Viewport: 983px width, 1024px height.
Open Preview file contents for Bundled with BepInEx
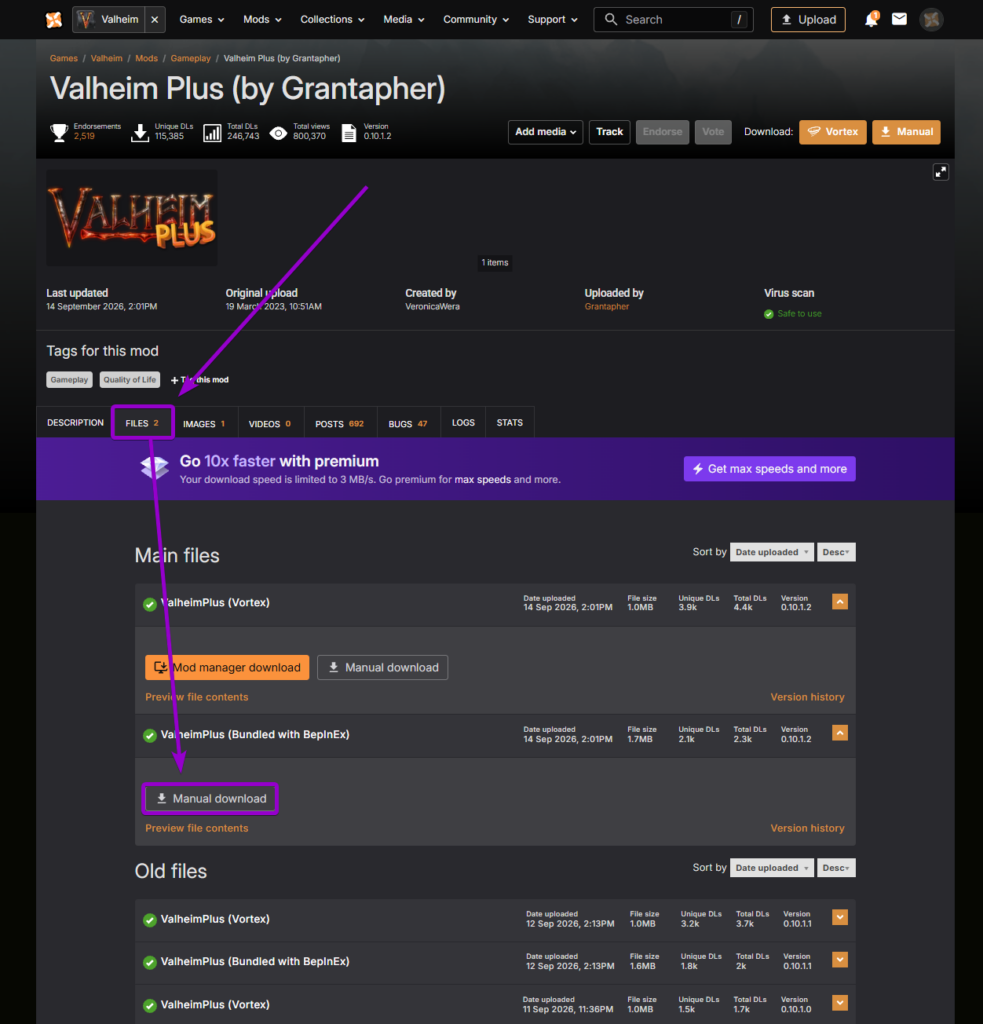click(x=197, y=828)
